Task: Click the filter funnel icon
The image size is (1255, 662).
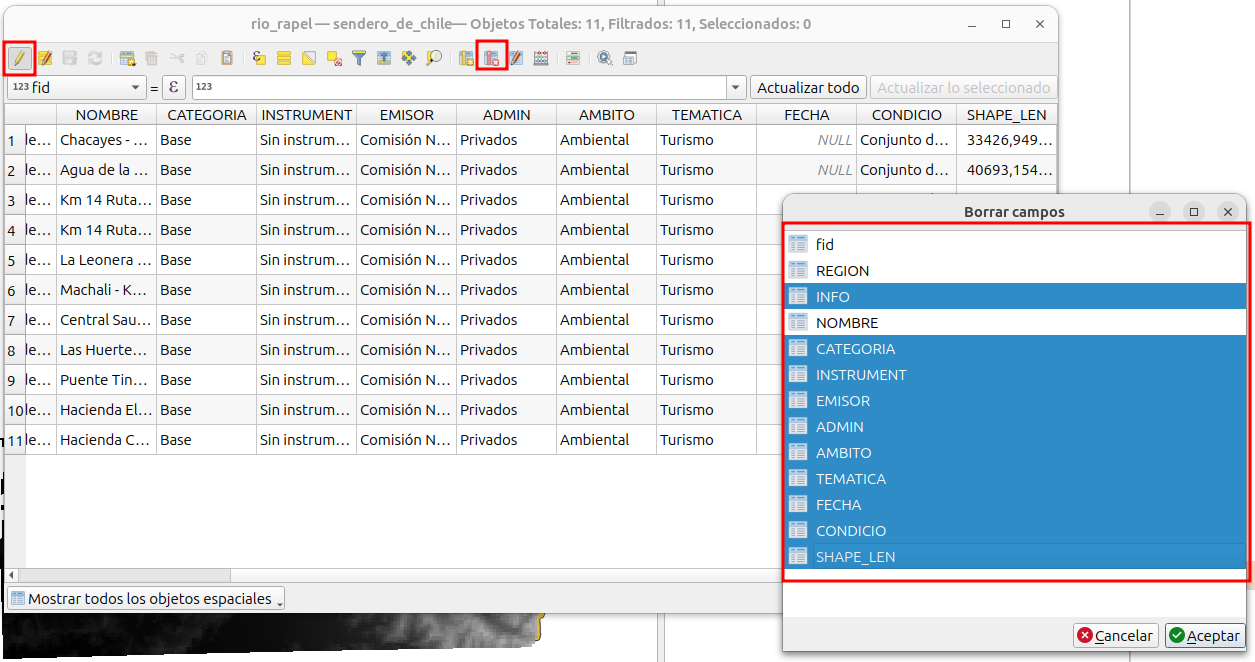Action: (x=359, y=58)
